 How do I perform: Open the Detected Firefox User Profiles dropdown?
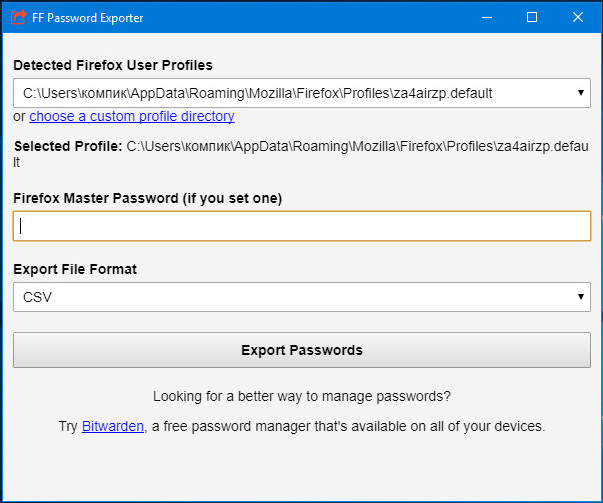302,93
